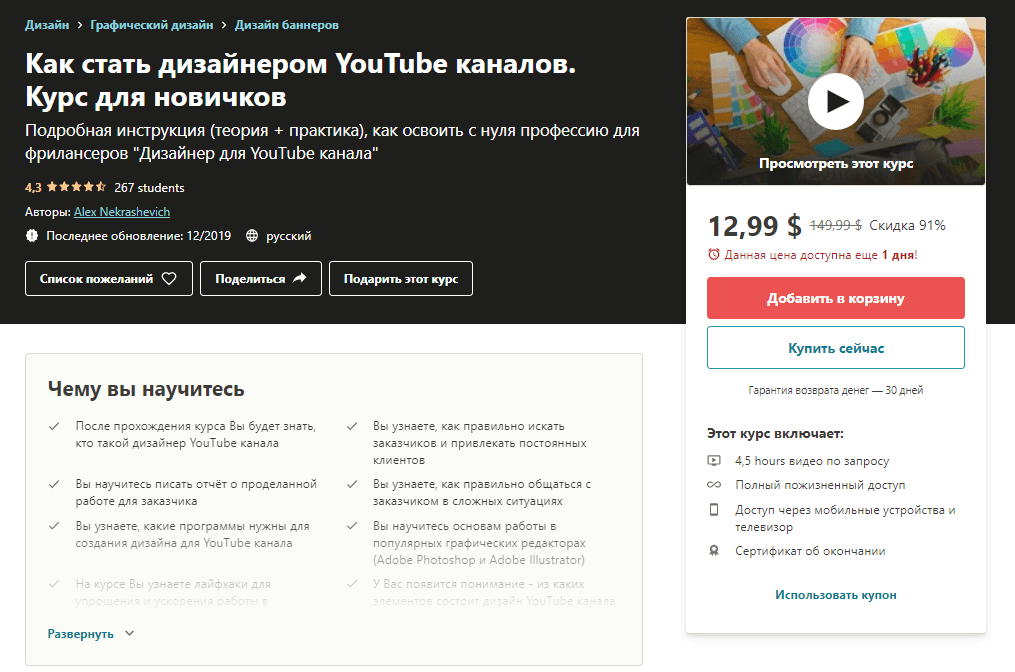Click the course preview thumbnail image
Image resolution: width=1015 pixels, height=672 pixels.
pos(836,101)
